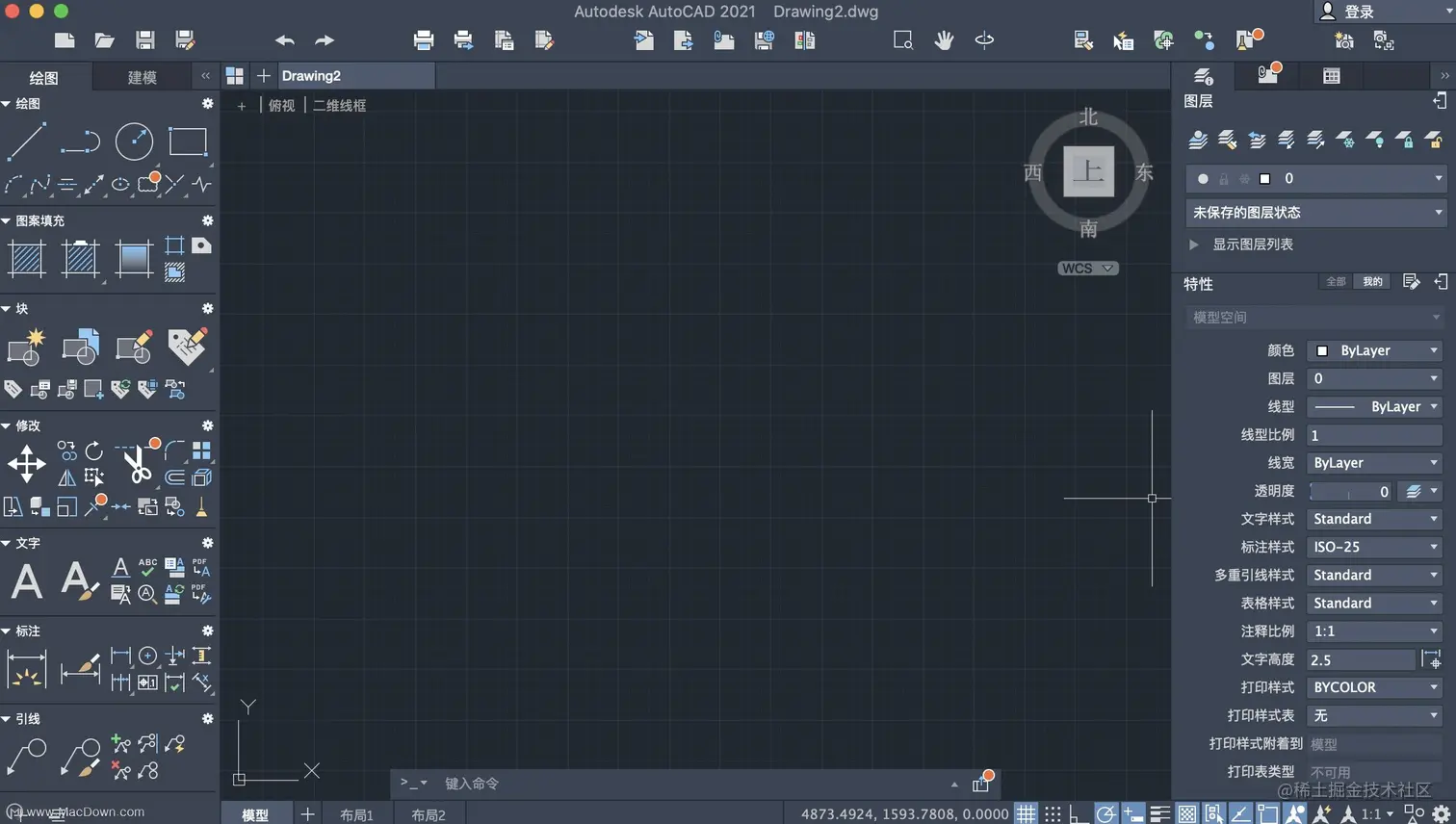Click the layer freeze snowflake icon
The image size is (1456, 824).
pyautogui.click(x=1345, y=141)
